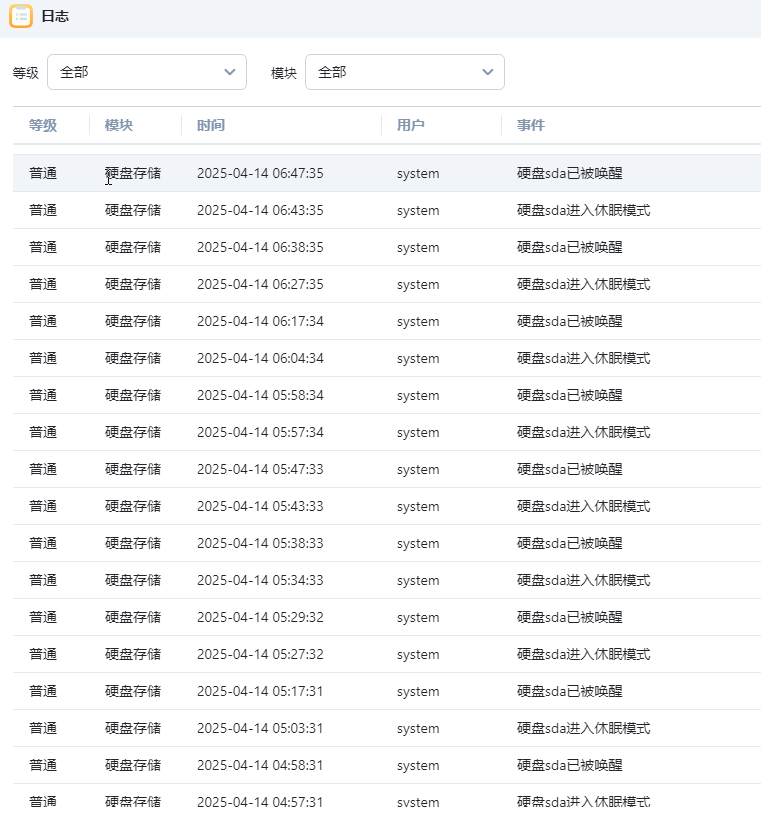Click system user in 05:58:34 row
This screenshot has width=761, height=813.
pyautogui.click(x=418, y=396)
